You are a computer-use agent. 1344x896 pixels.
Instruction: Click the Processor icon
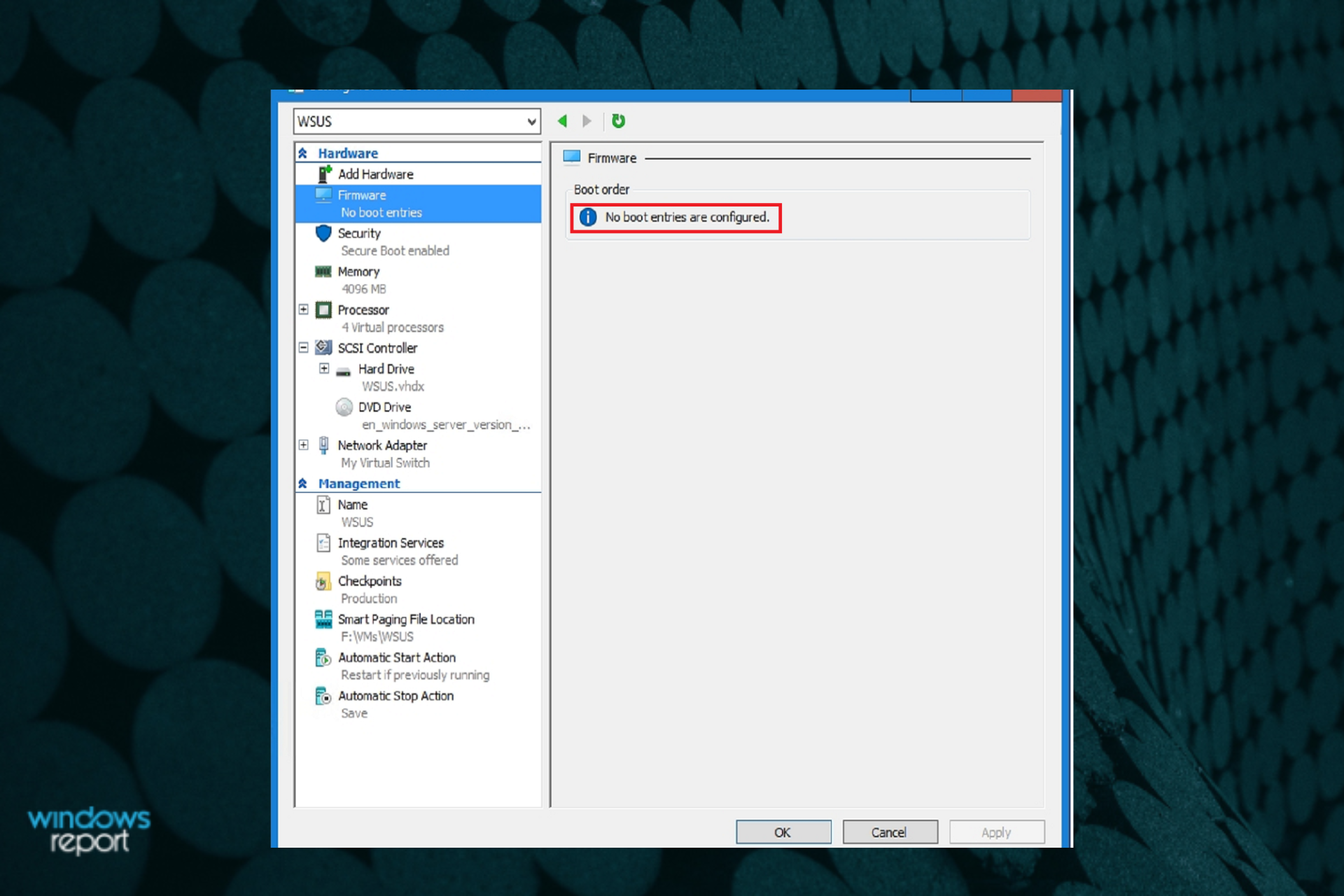point(323,309)
